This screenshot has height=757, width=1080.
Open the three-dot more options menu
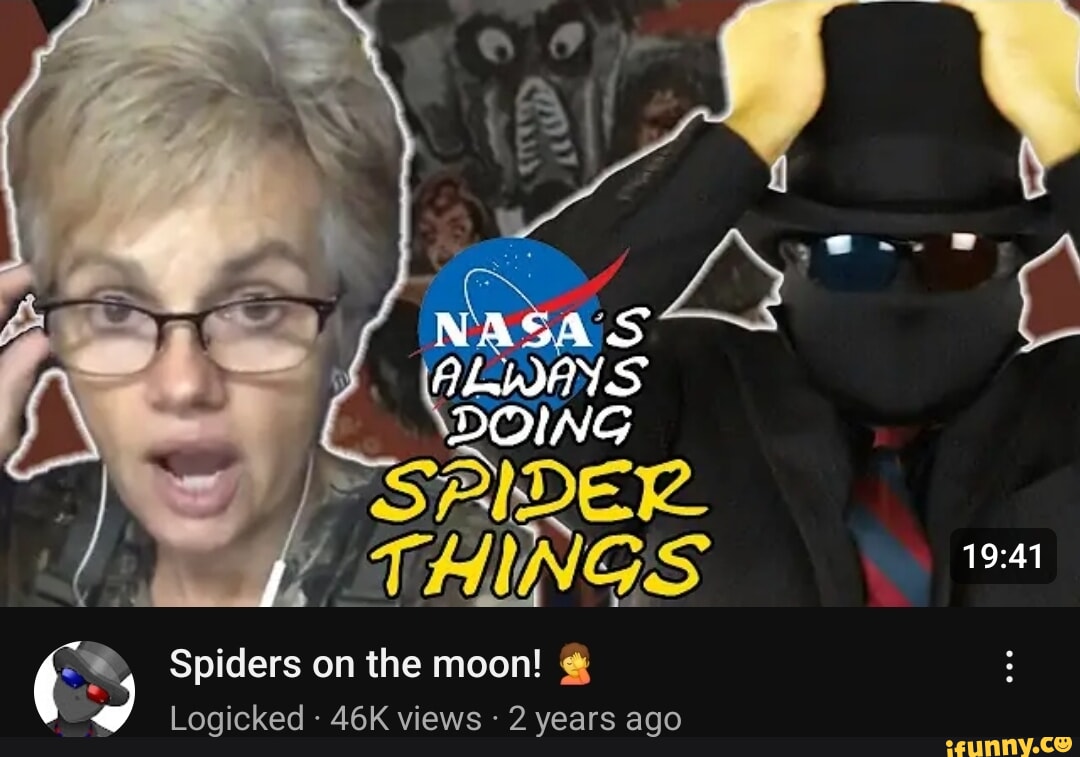[x=1009, y=666]
